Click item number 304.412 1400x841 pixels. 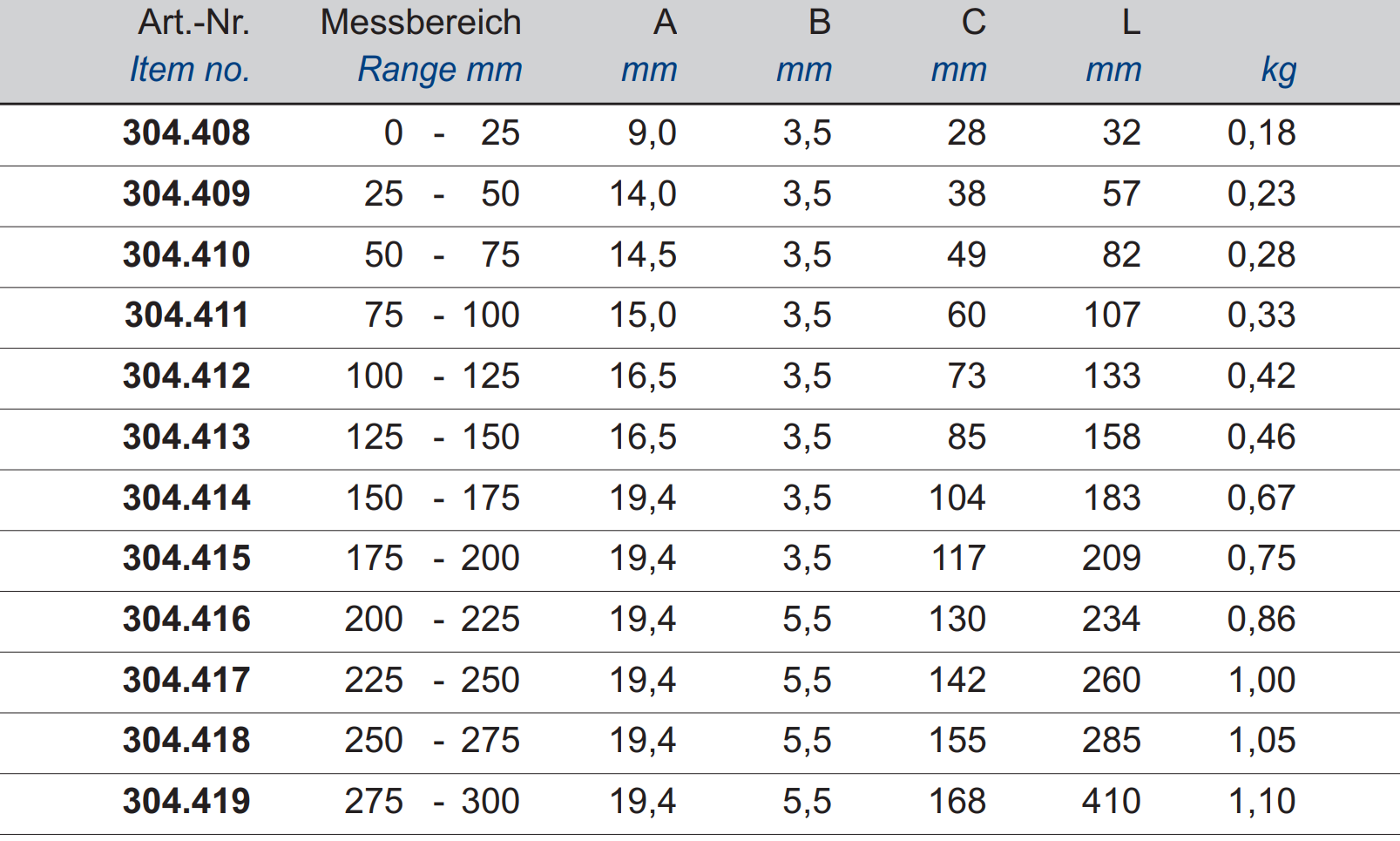click(x=186, y=376)
